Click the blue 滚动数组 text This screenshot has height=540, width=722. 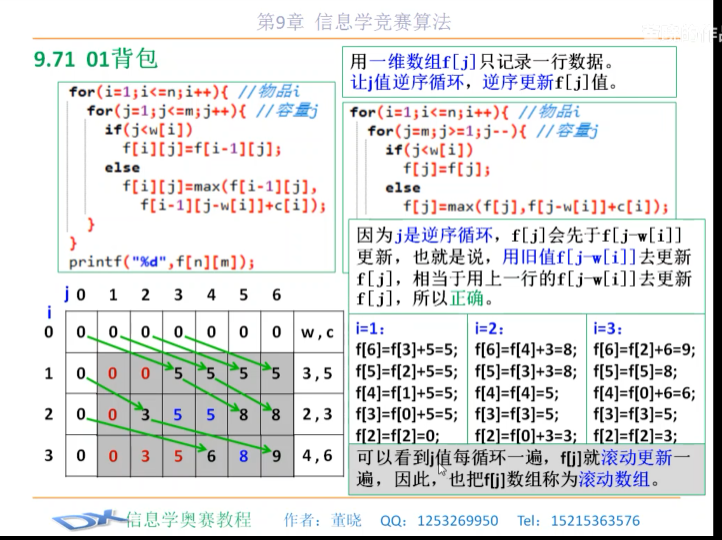click(614, 479)
